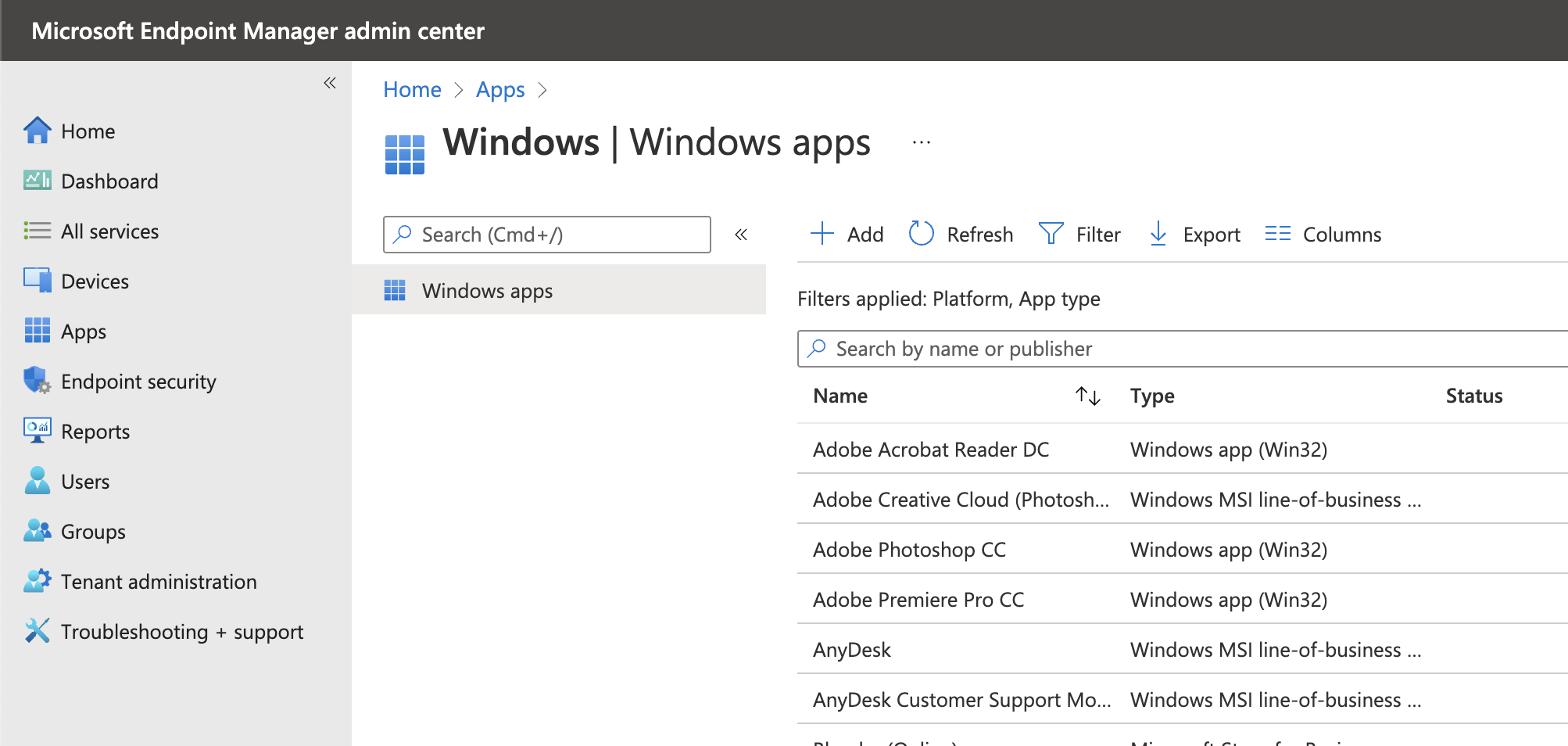The width and height of the screenshot is (1568, 746).
Task: Click Microsoft Endpoint Manager admin center title
Action: (258, 30)
